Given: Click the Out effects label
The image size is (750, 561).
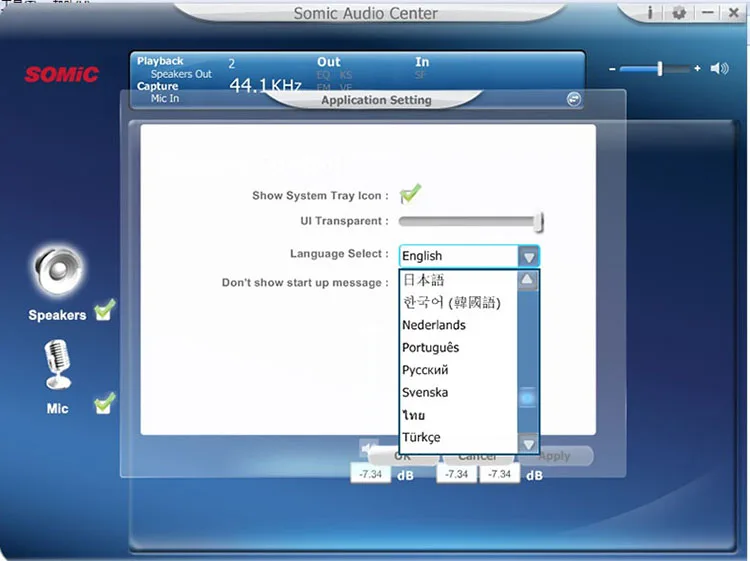Looking at the screenshot, I should (329, 62).
